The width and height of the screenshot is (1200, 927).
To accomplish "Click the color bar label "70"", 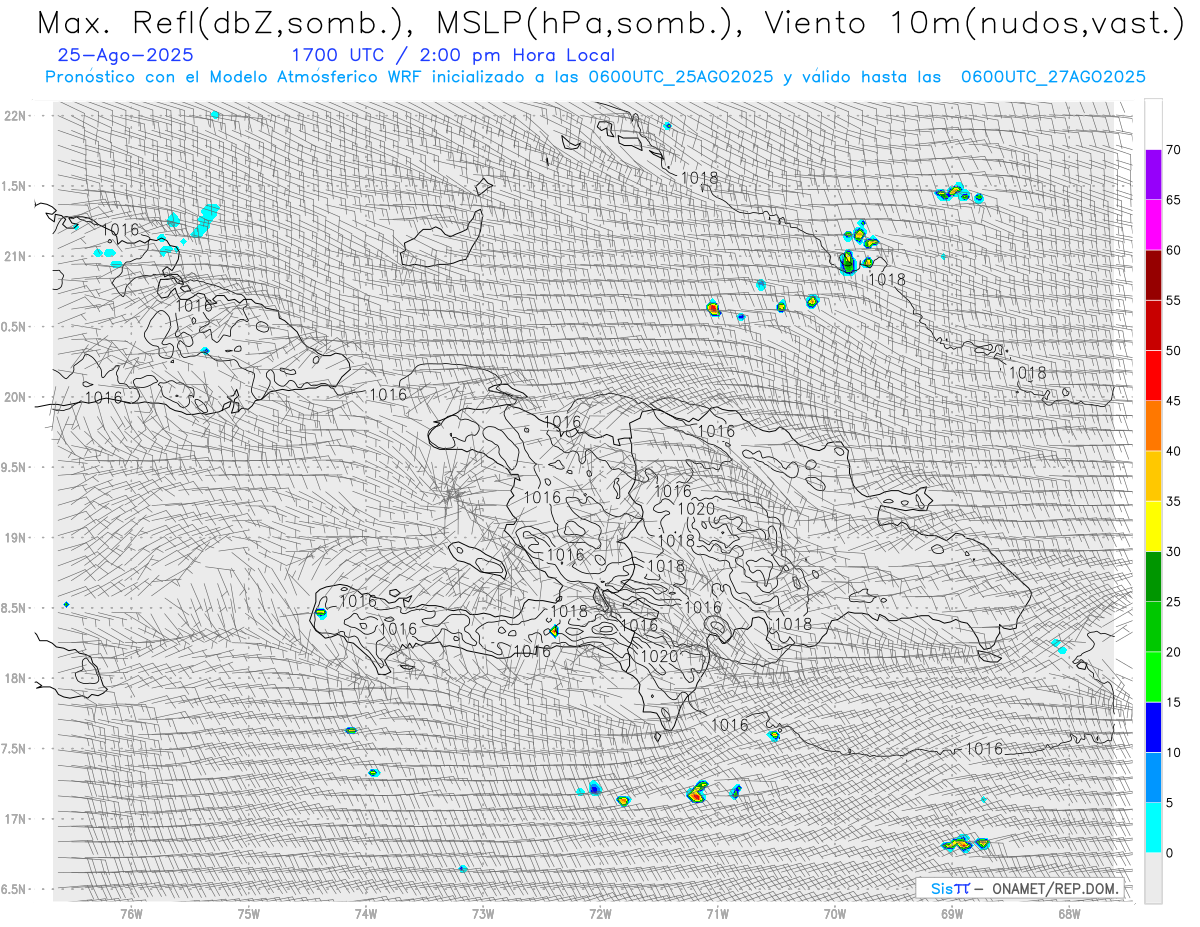I will 1173,150.
